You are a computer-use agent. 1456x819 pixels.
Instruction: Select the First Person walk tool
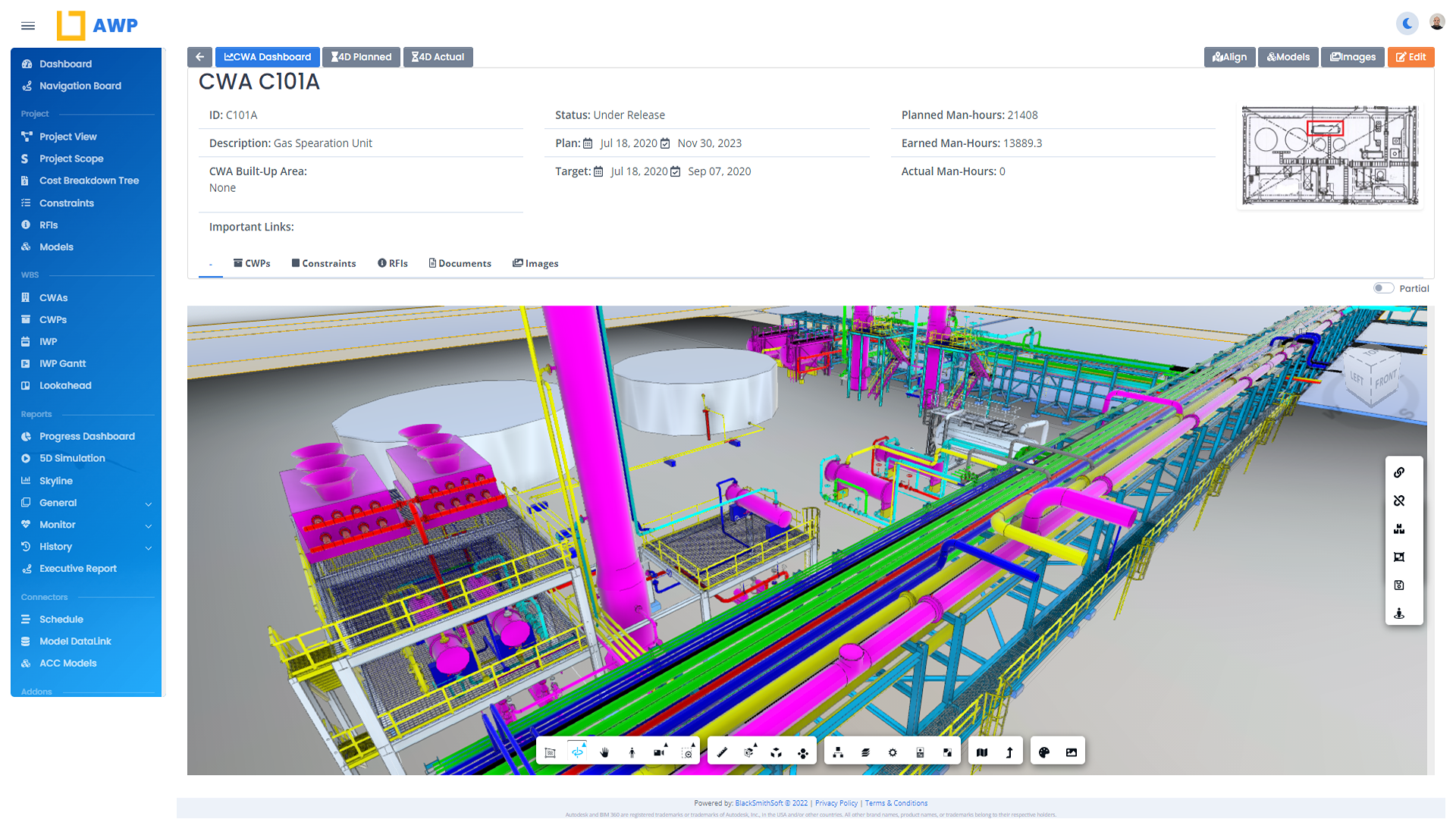coord(632,752)
